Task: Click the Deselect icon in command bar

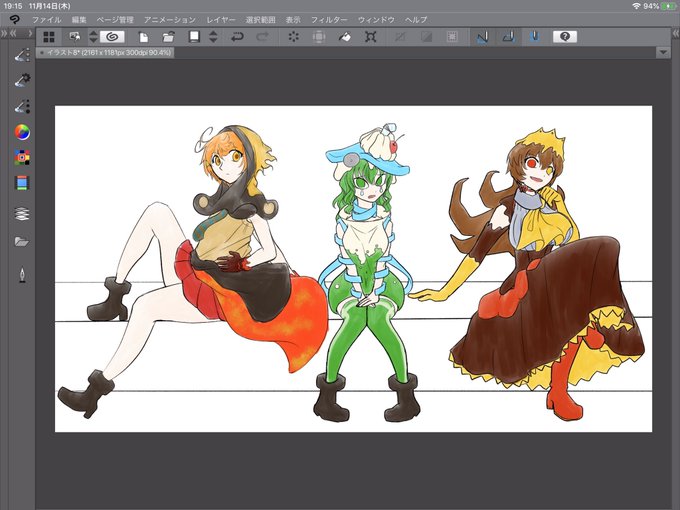Action: [x=400, y=37]
